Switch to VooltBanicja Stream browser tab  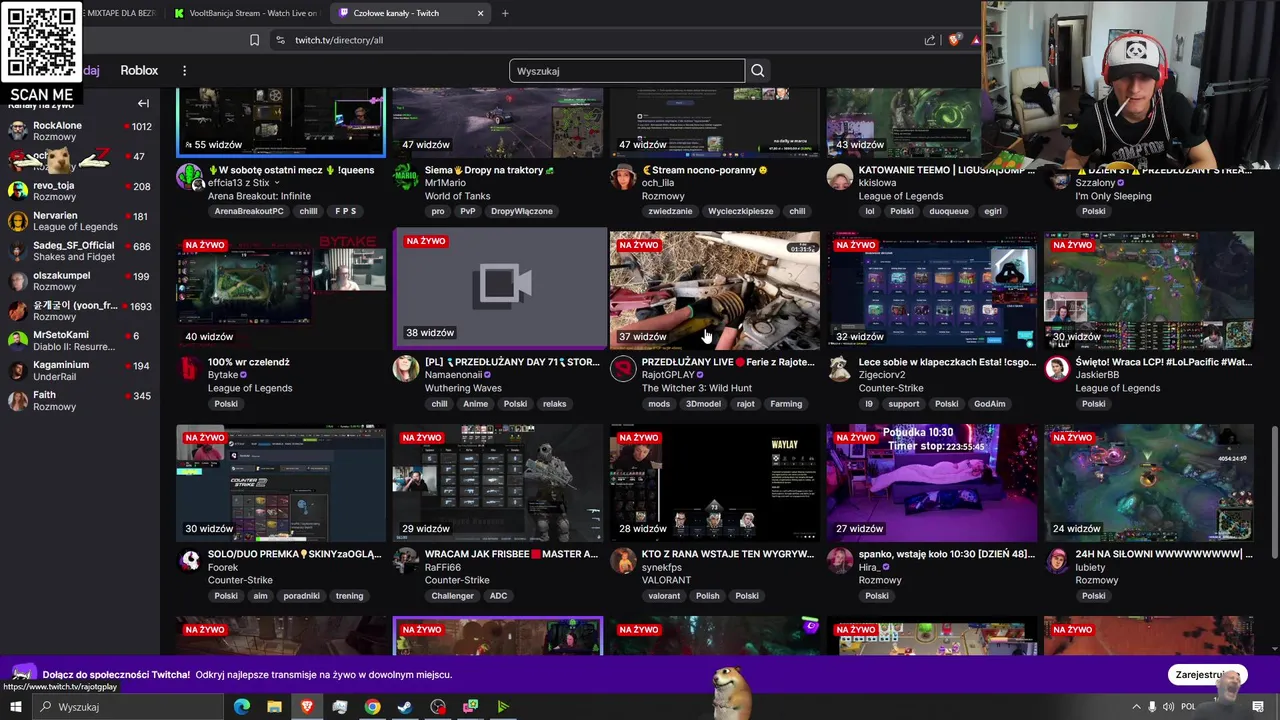tap(245, 13)
